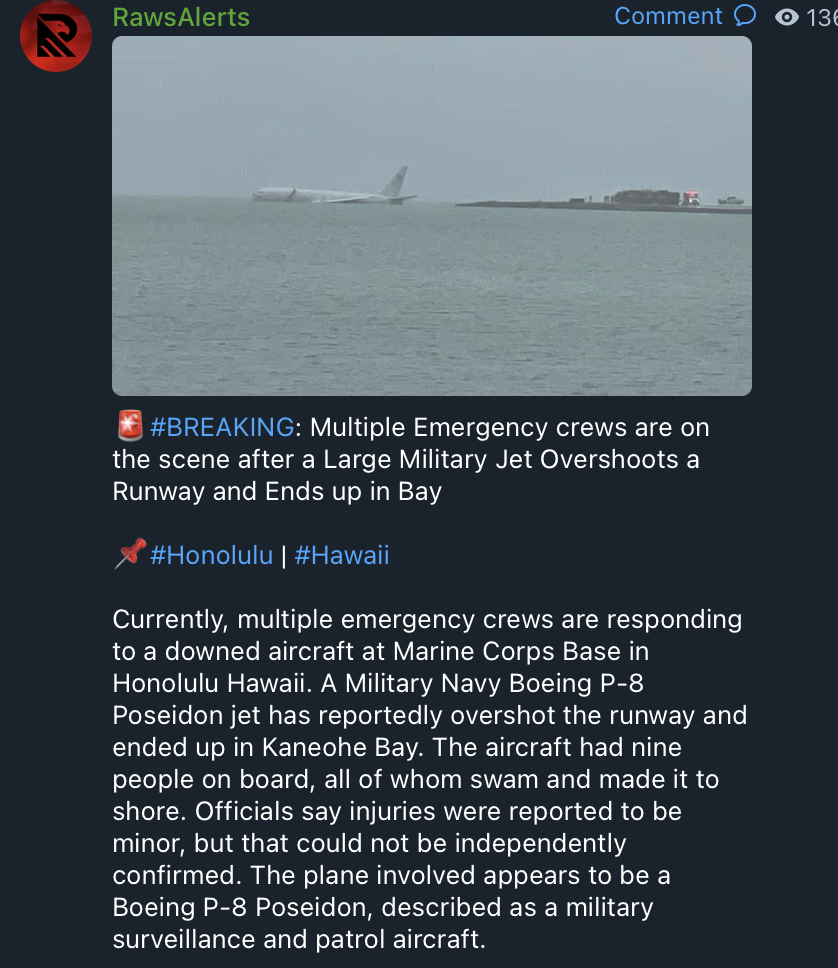Open the #Hawaii hashtag
This screenshot has width=838, height=968.
click(x=341, y=555)
